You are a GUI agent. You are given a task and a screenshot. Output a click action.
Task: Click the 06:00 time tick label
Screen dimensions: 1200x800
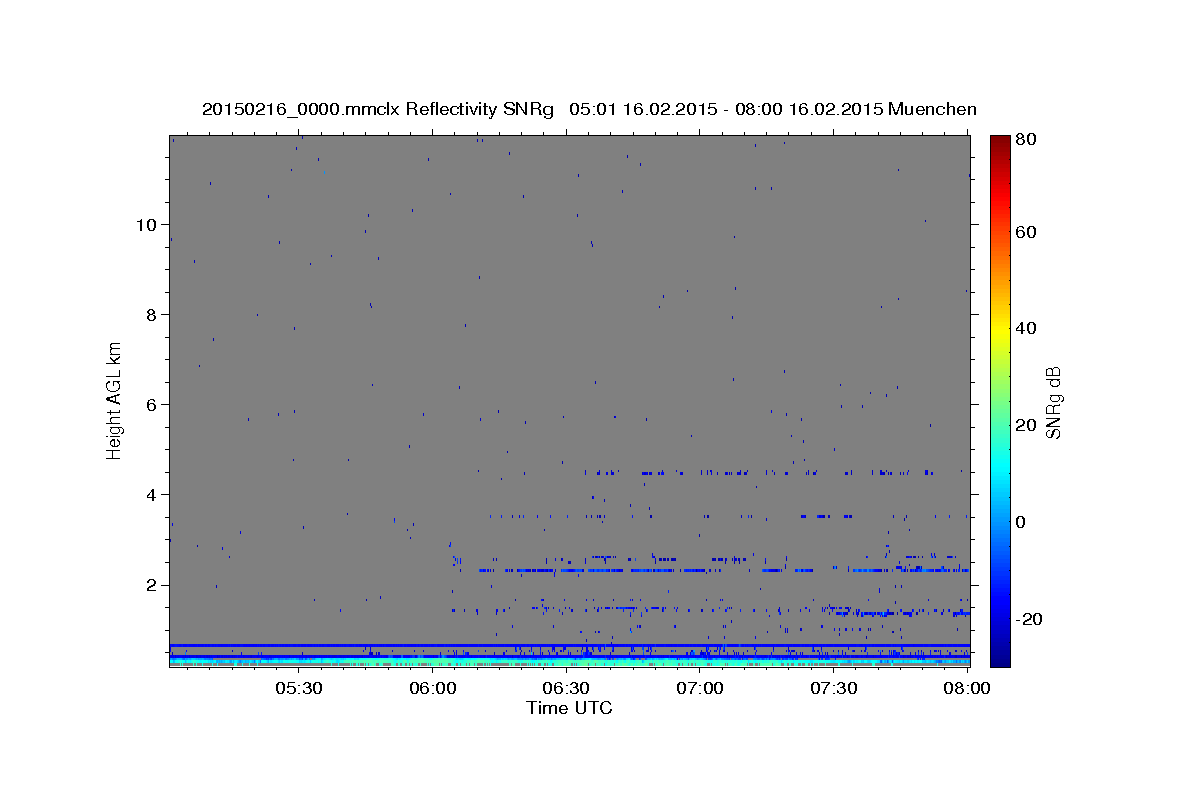(x=433, y=688)
